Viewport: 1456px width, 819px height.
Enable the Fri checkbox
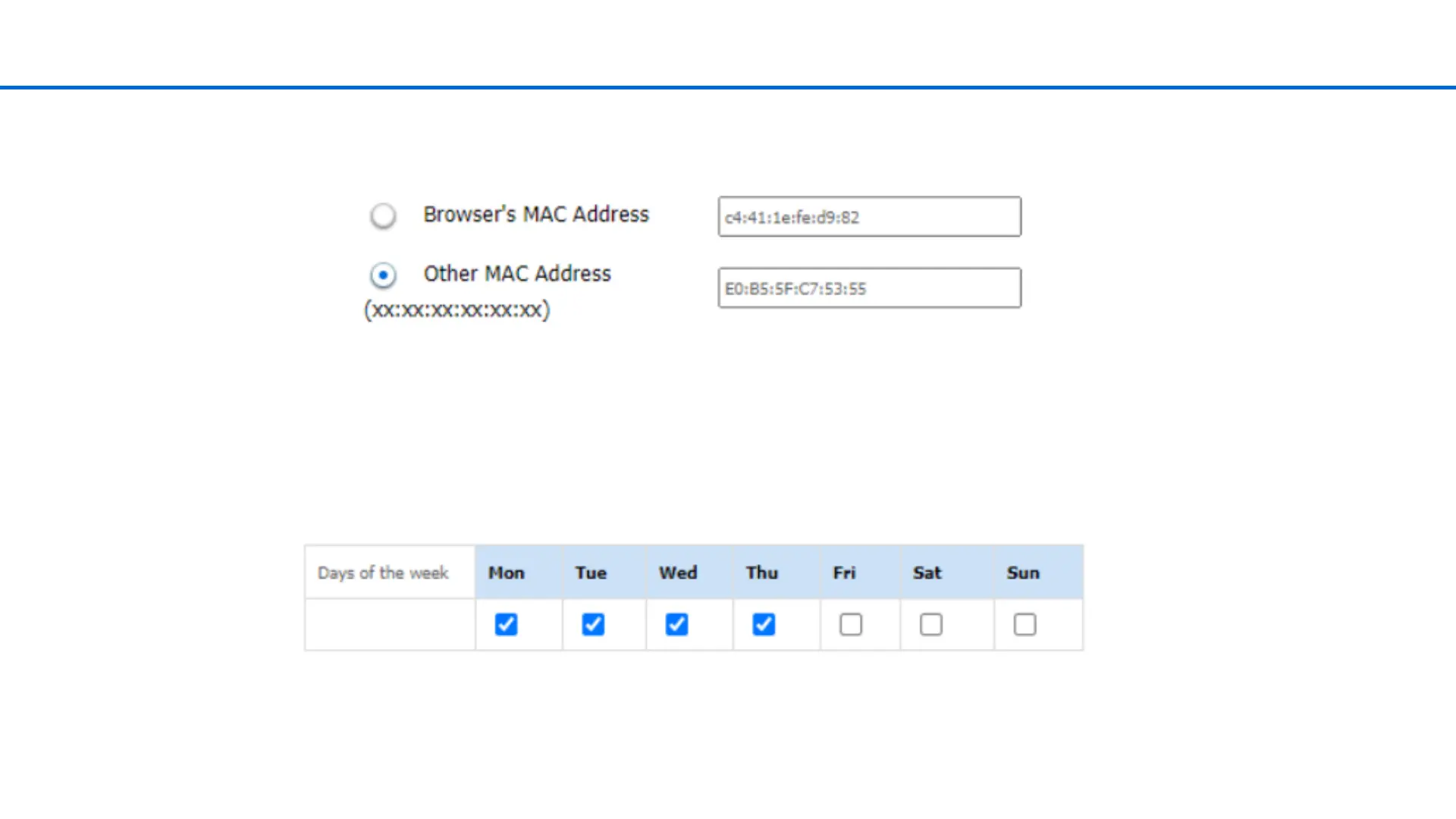pos(851,624)
